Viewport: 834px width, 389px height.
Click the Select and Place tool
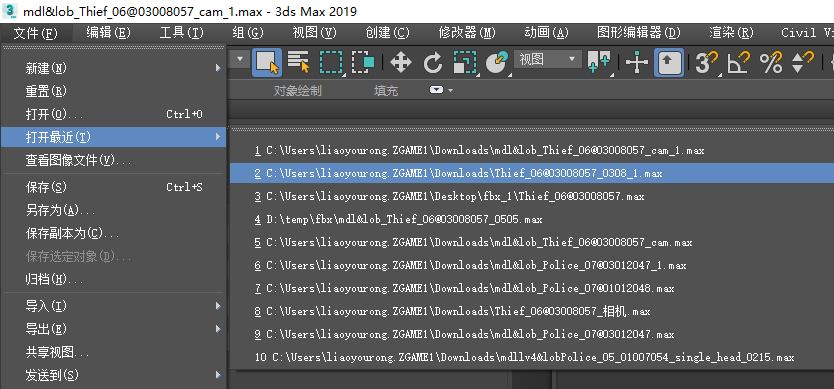pos(497,62)
